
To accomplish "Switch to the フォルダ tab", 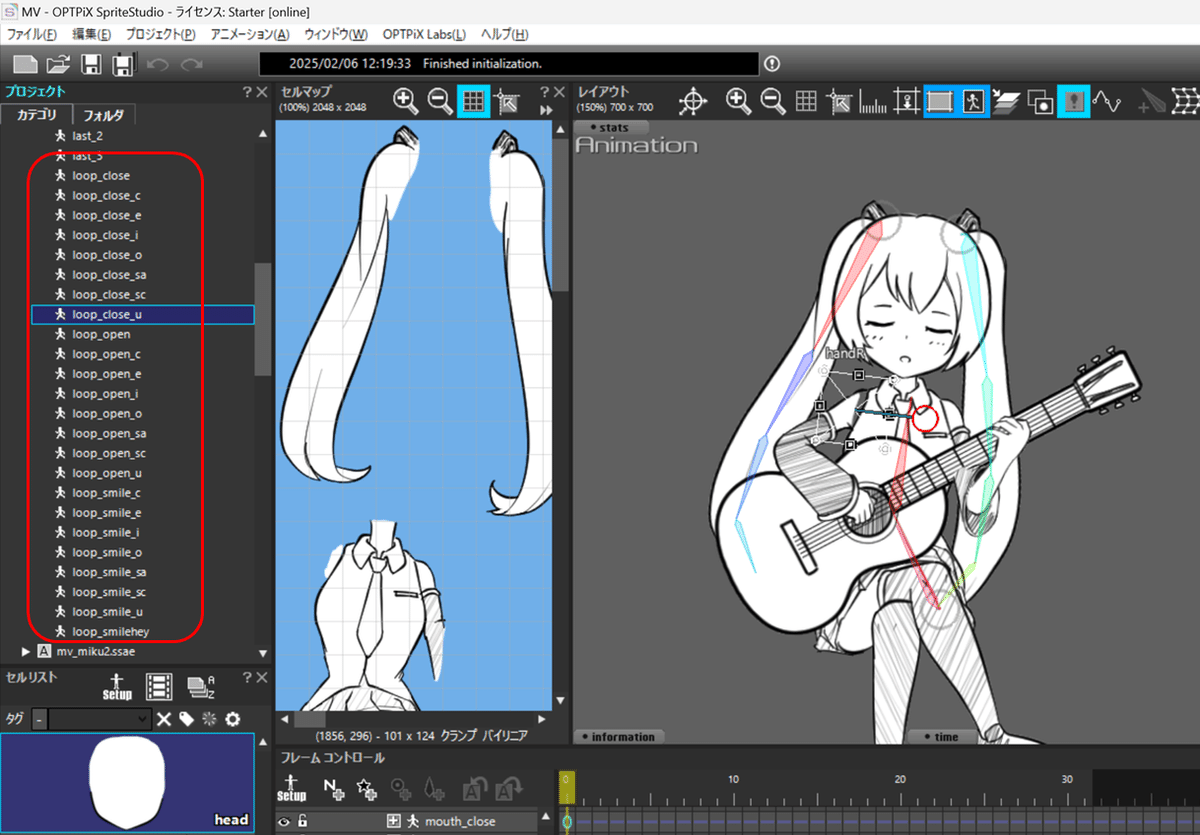I will click(x=104, y=115).
